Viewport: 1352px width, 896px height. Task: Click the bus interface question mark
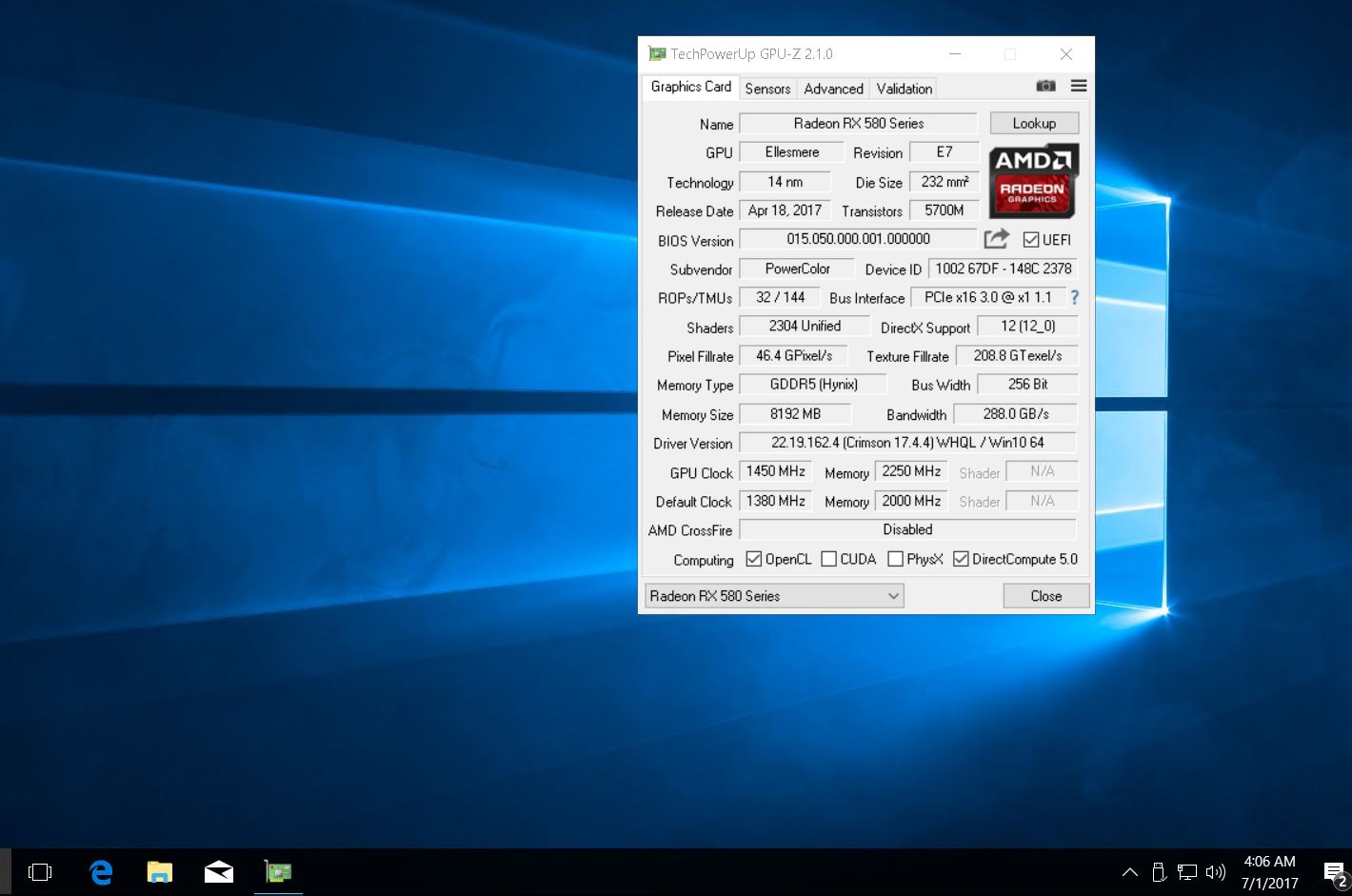point(1074,297)
